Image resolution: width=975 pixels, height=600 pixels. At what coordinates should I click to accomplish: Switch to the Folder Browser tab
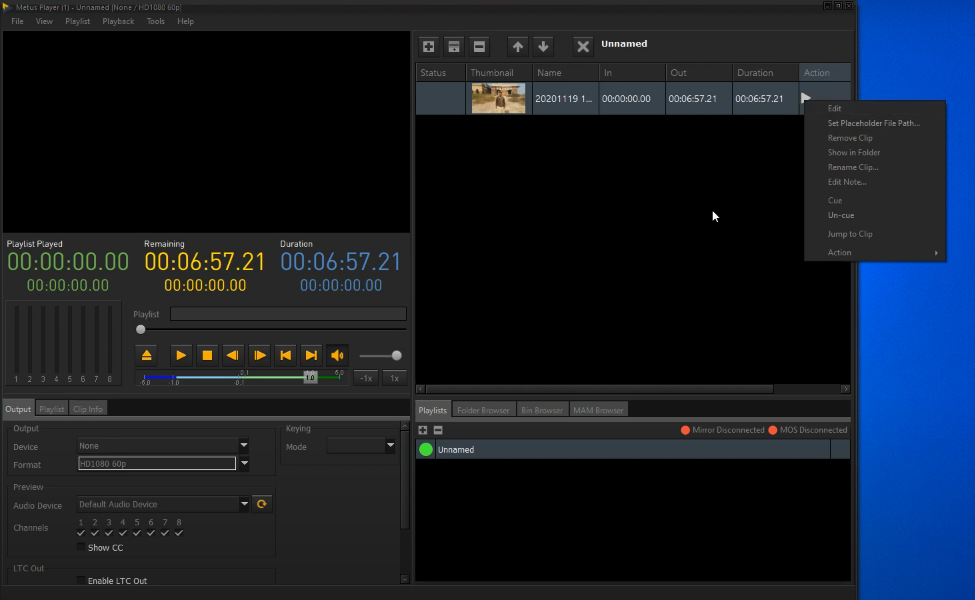[x=483, y=410]
